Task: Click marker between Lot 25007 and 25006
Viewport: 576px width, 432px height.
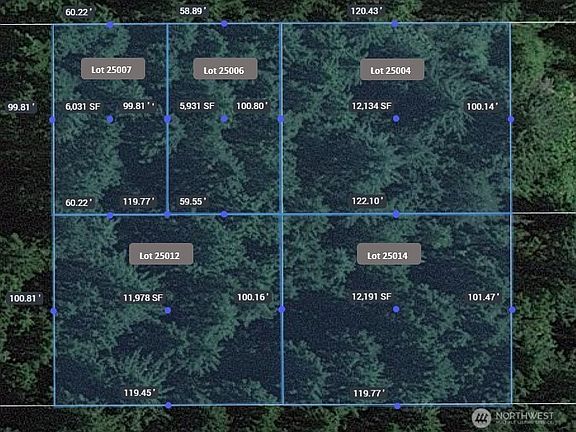Action: click(x=168, y=119)
